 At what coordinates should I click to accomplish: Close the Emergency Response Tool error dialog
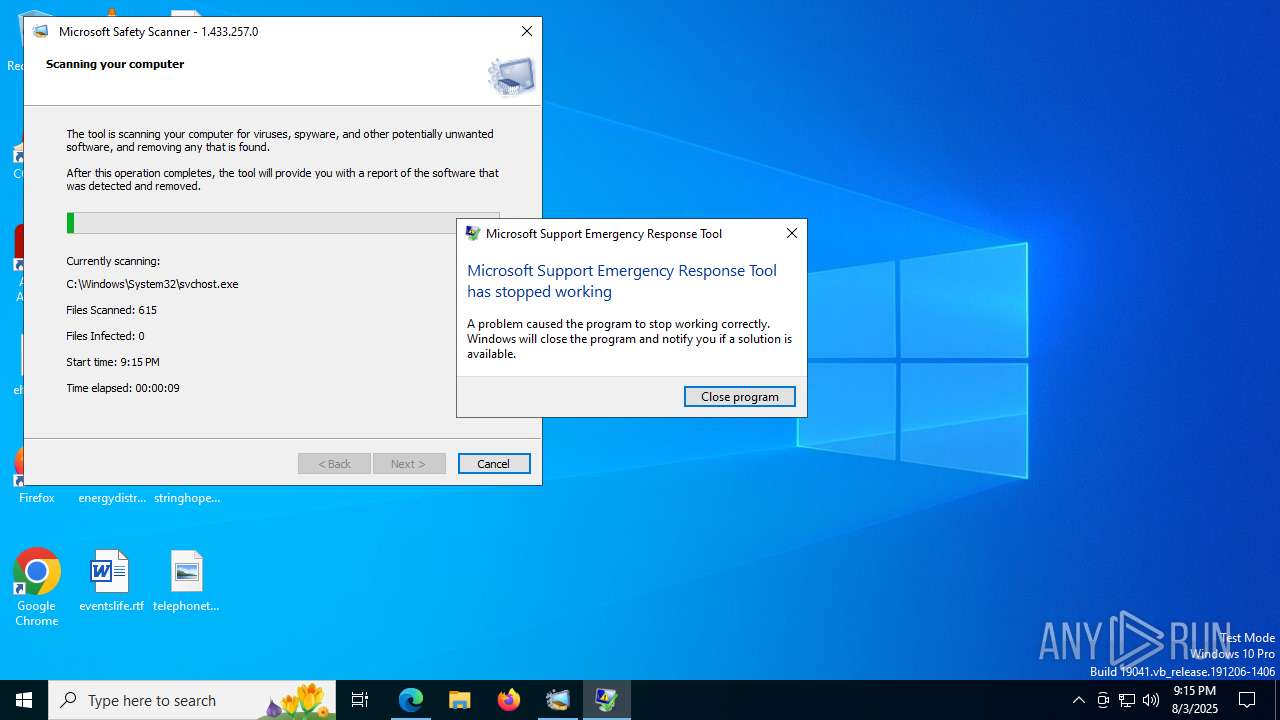point(791,233)
